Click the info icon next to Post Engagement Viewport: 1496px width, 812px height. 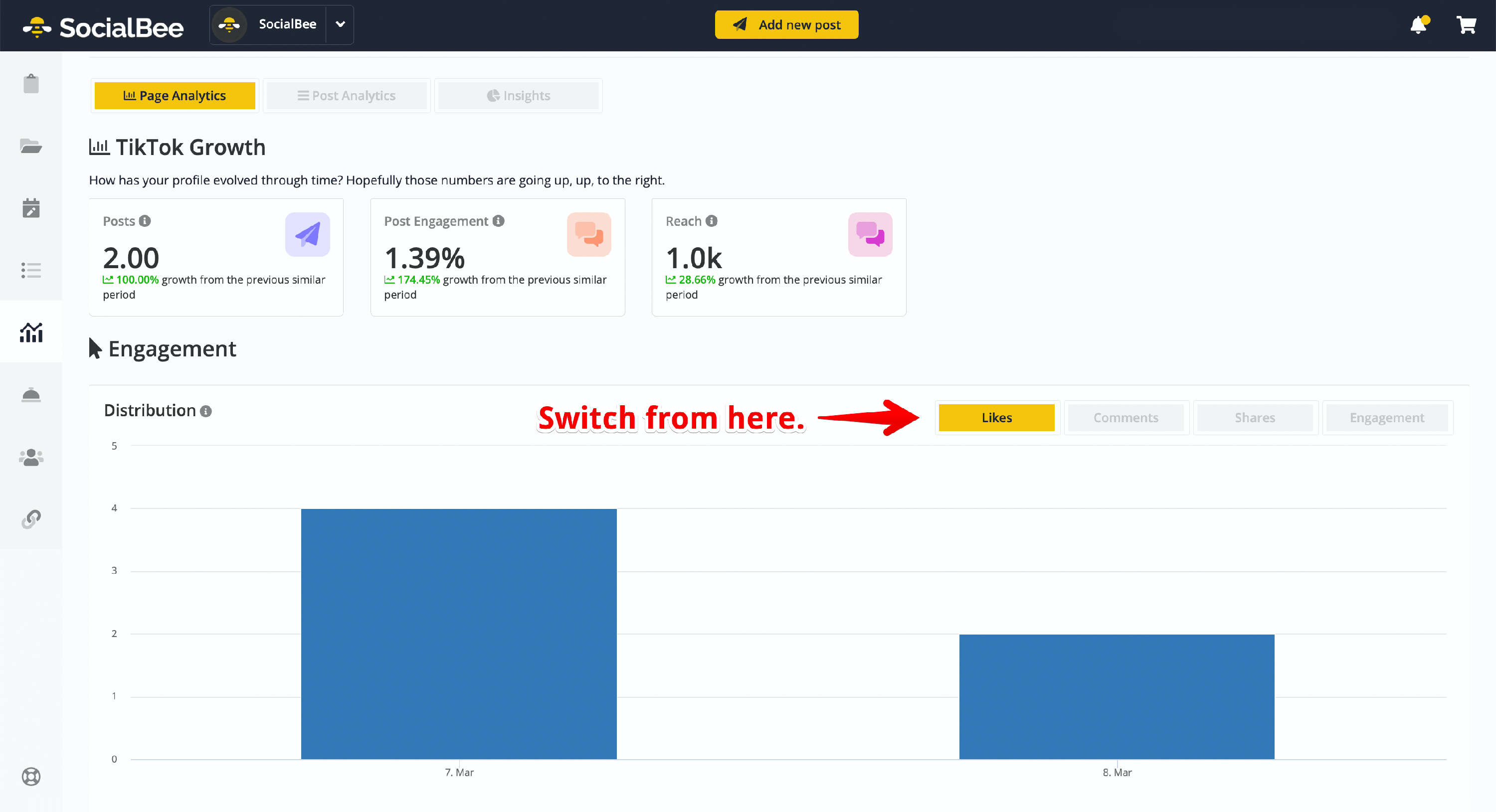(x=498, y=220)
